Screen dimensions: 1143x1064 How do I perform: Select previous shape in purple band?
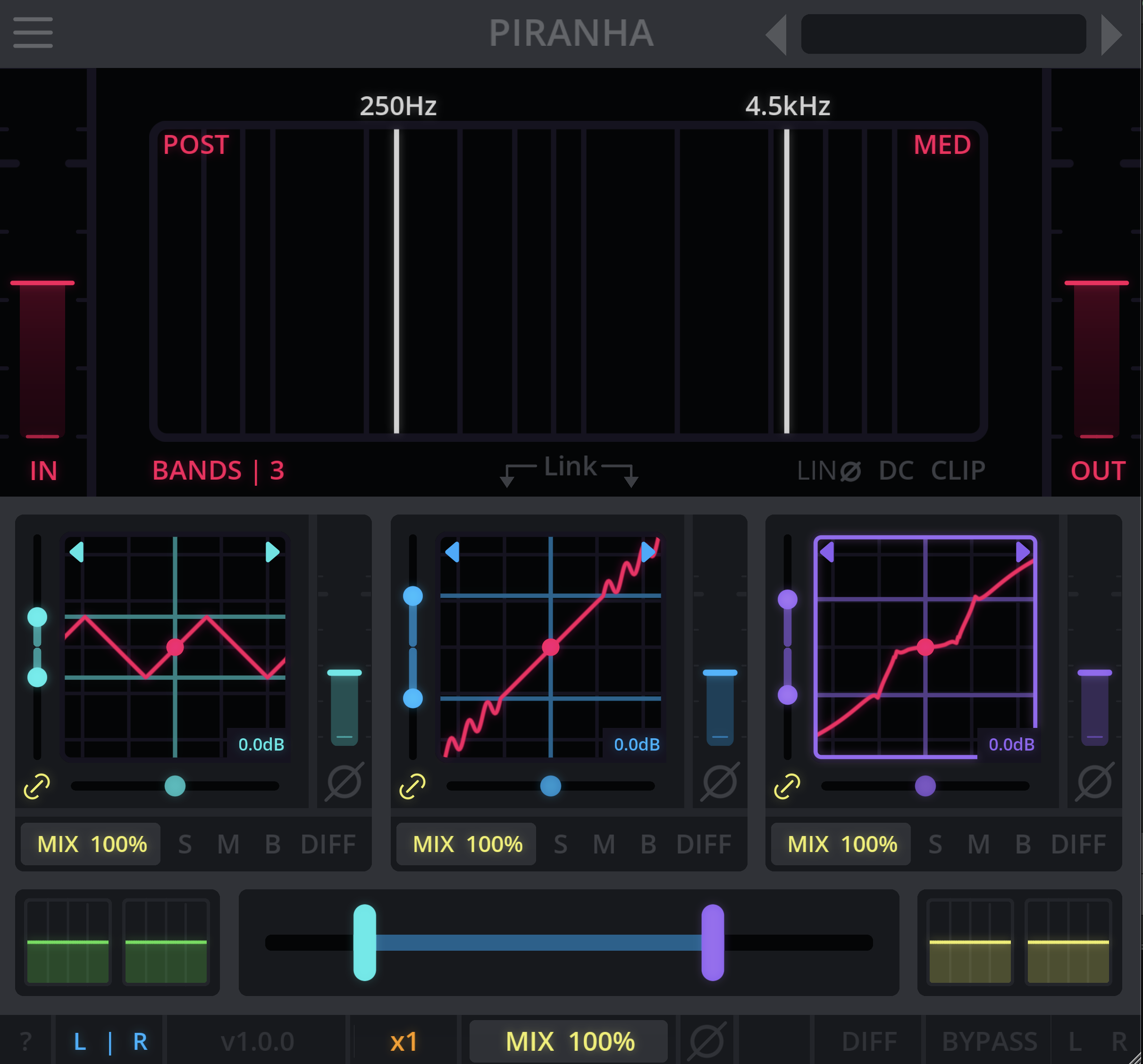point(827,552)
